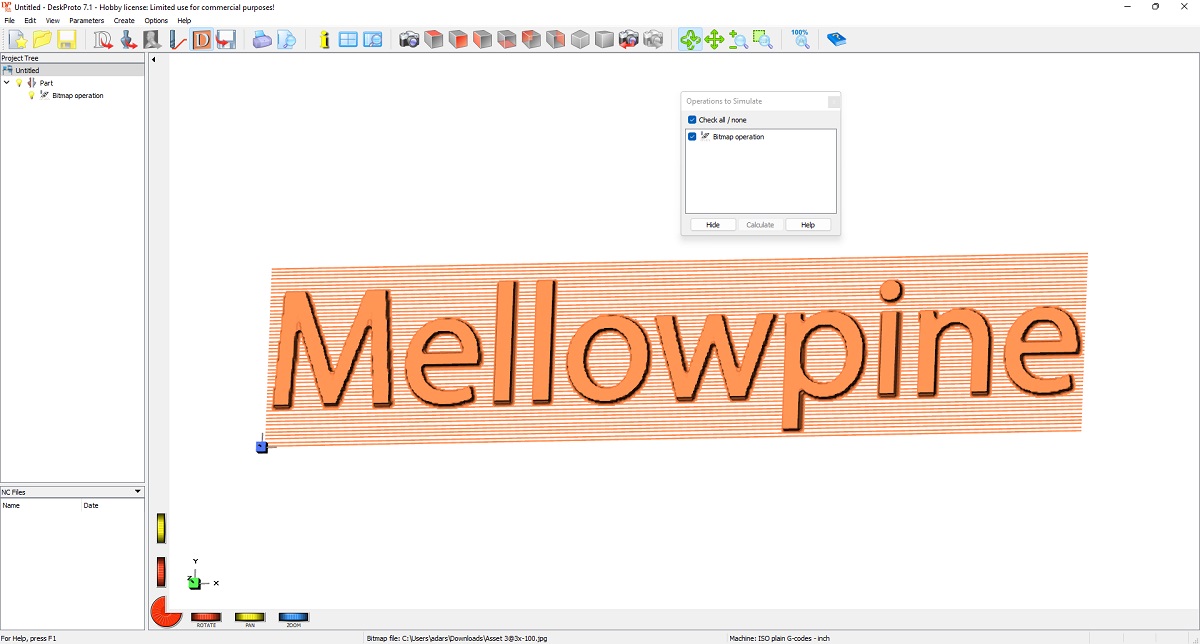Select the green rotate view mouse tool

point(690,40)
